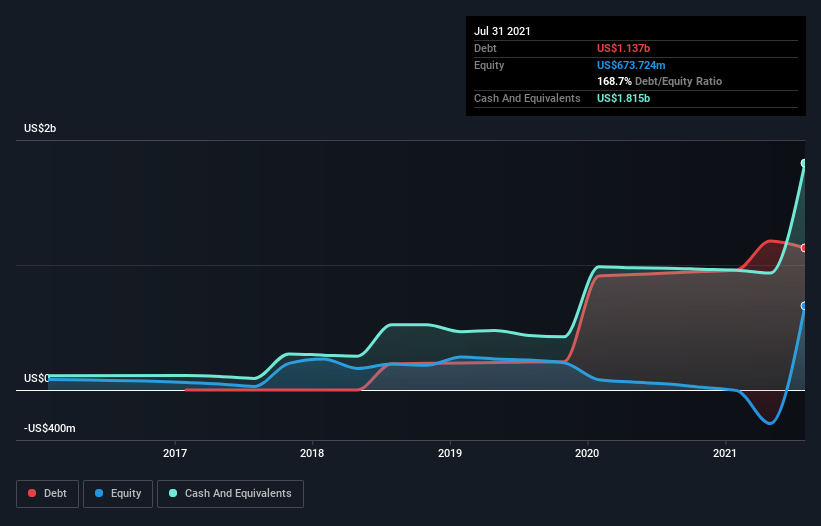This screenshot has width=821, height=526.
Task: Click the 2021 axis label
Action: point(725,453)
